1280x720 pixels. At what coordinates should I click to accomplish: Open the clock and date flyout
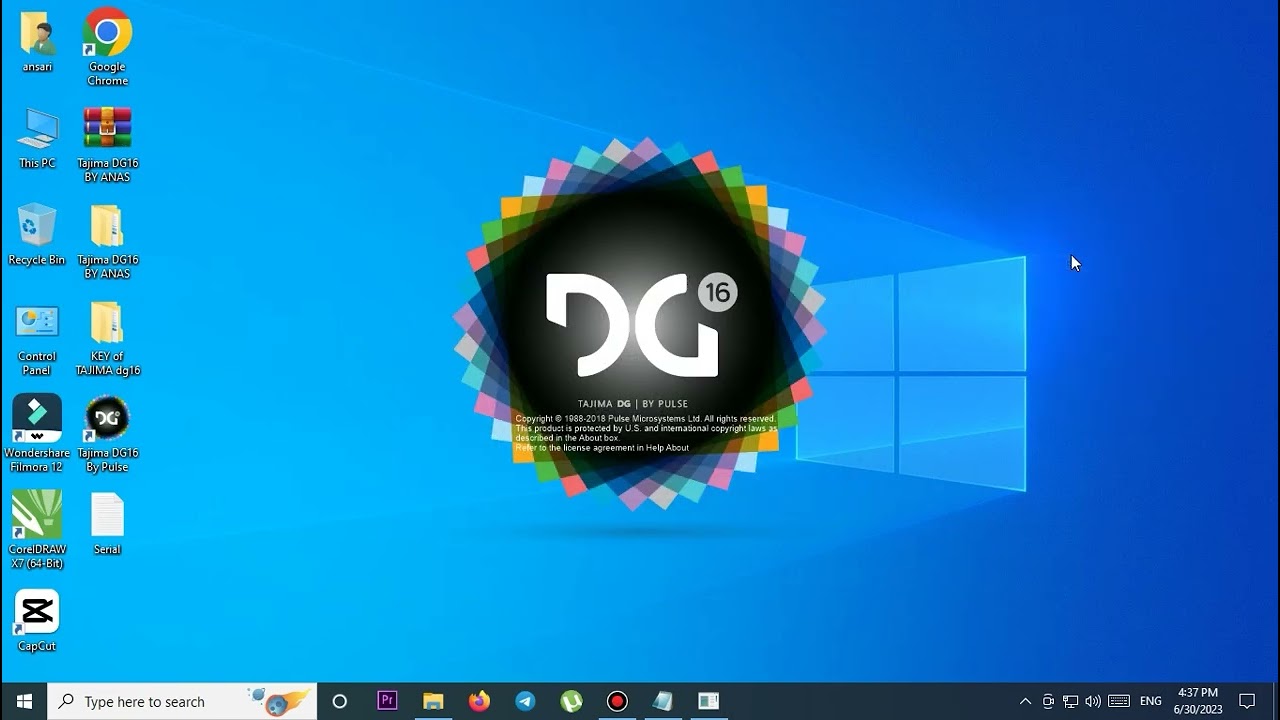(1199, 701)
